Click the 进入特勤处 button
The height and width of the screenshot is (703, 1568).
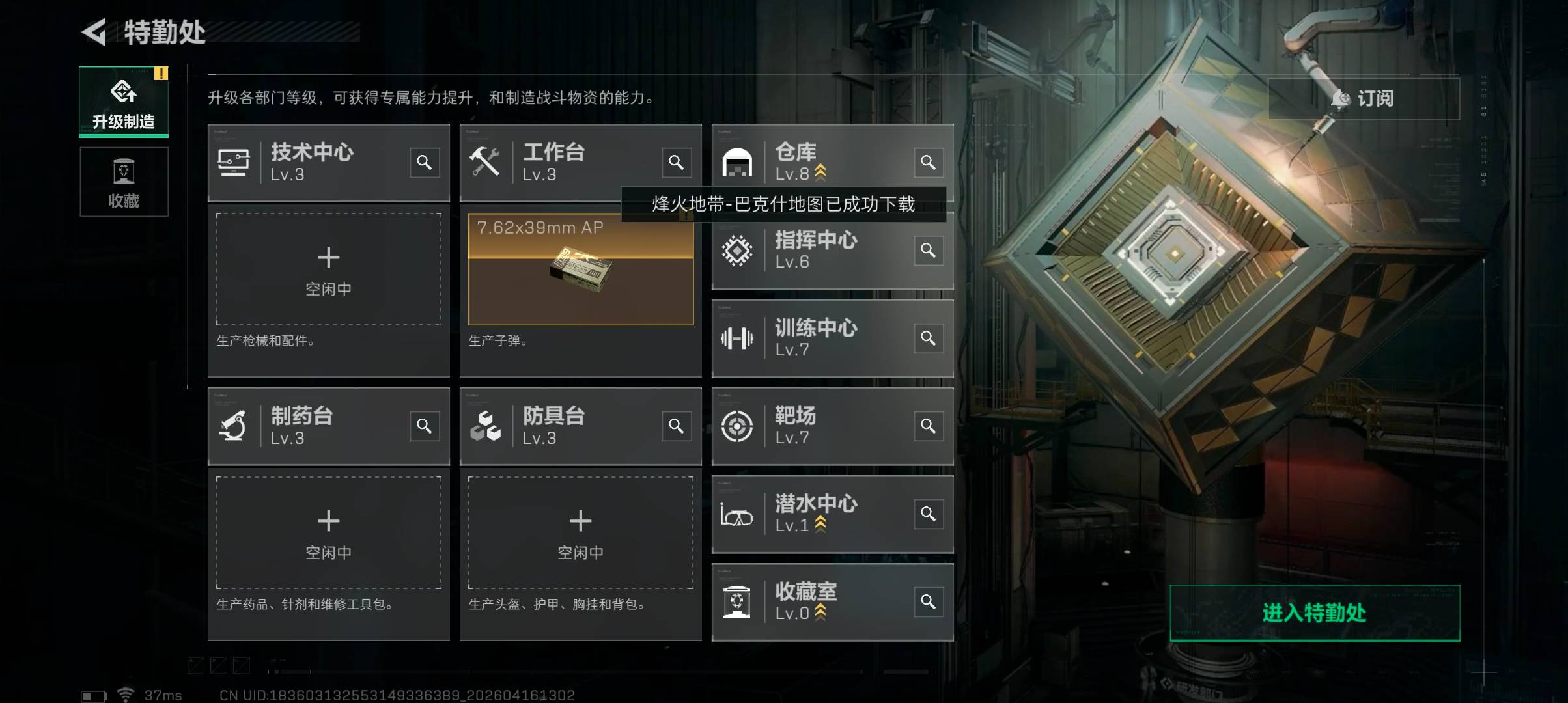click(x=1315, y=613)
